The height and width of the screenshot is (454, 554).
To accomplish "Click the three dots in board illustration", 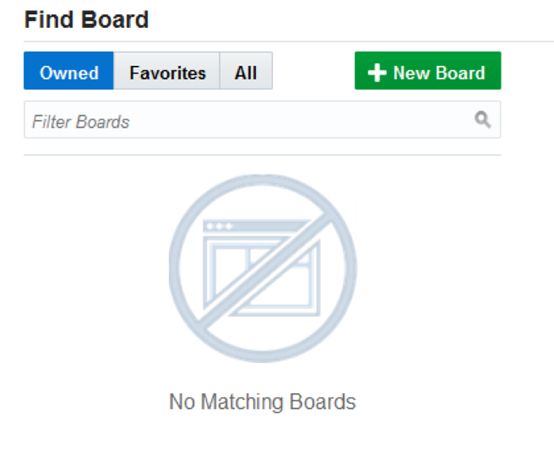I will click(x=219, y=226).
